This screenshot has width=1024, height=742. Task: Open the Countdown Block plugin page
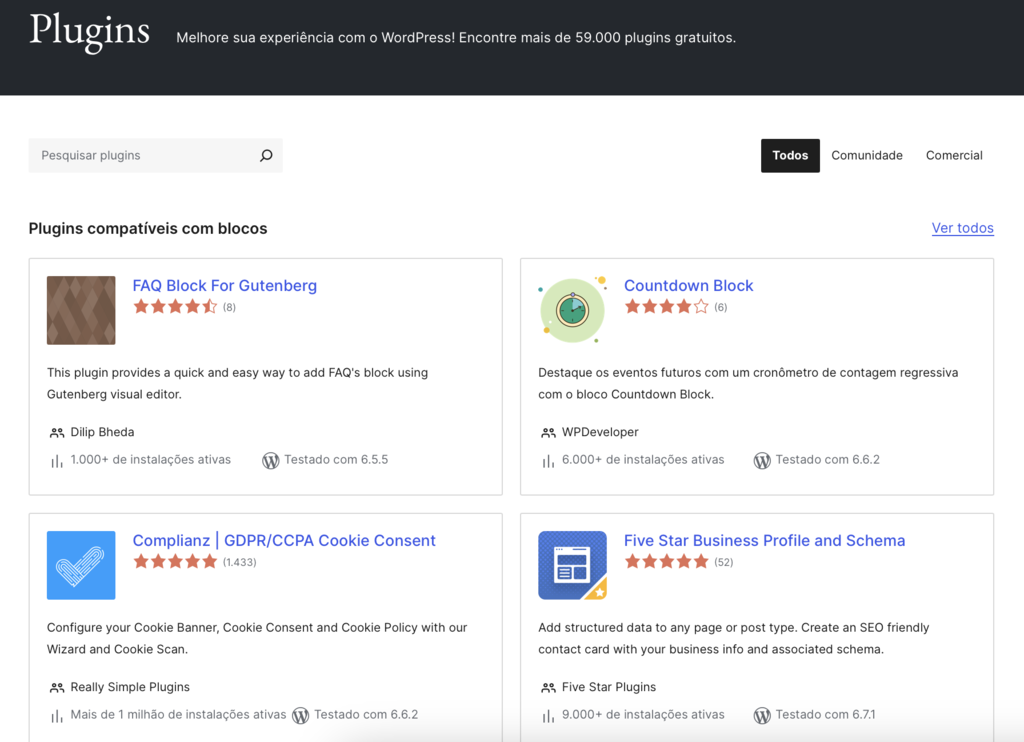688,285
